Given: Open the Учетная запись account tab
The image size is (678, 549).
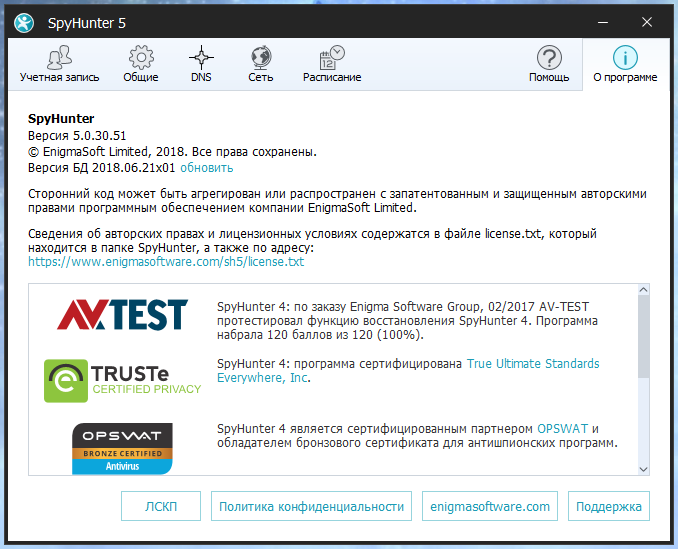Looking at the screenshot, I should click(59, 64).
